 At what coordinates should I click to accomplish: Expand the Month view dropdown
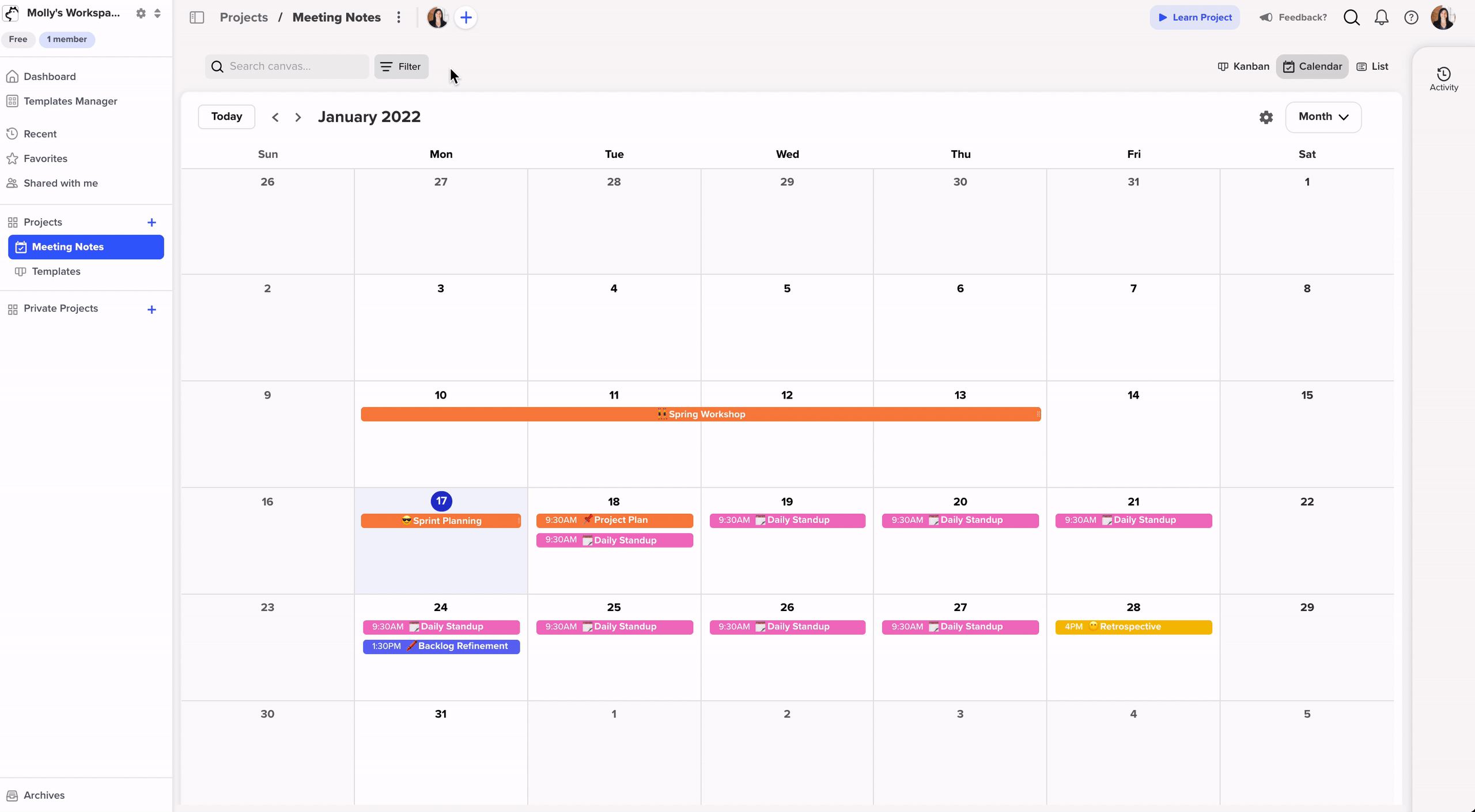(x=1323, y=117)
